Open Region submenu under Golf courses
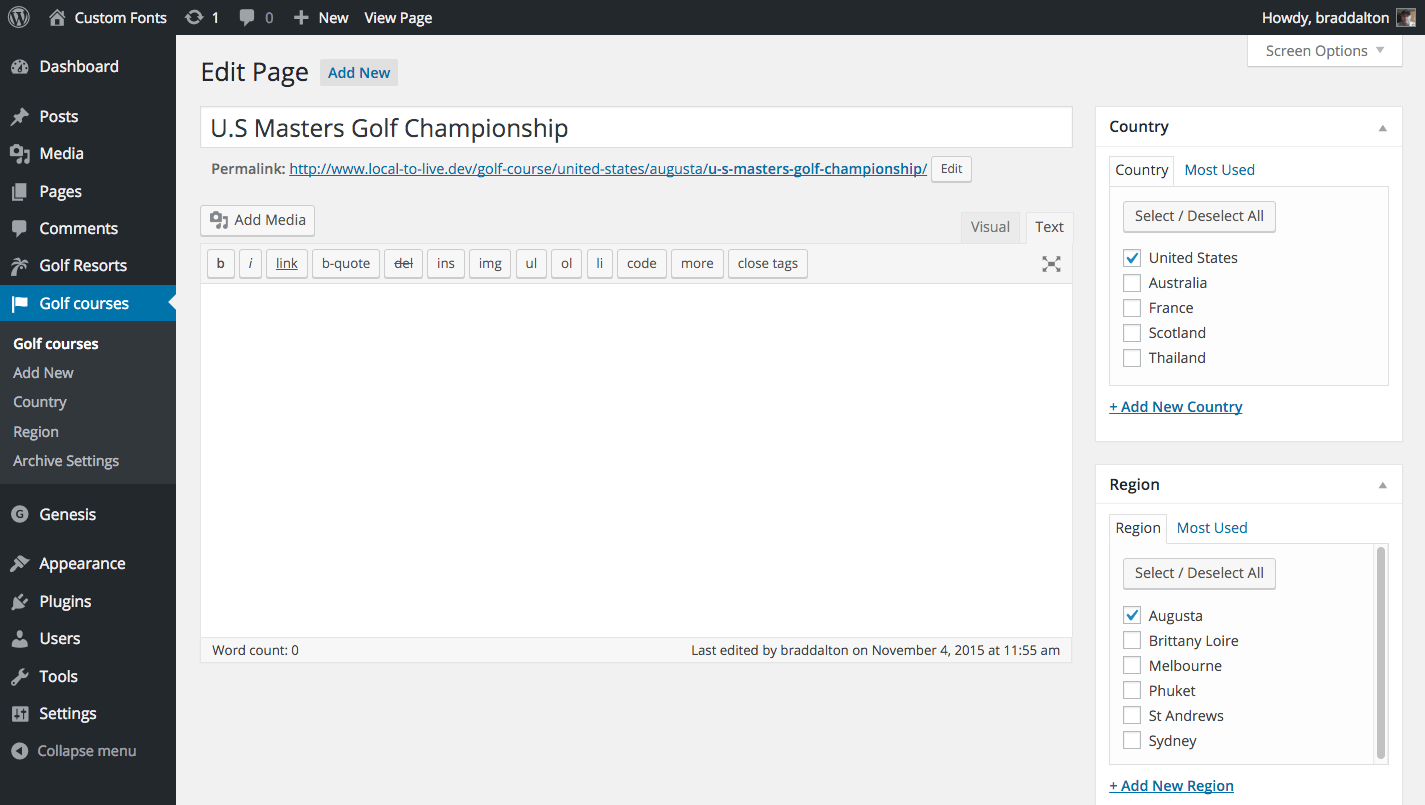This screenshot has width=1425, height=805. 36,432
